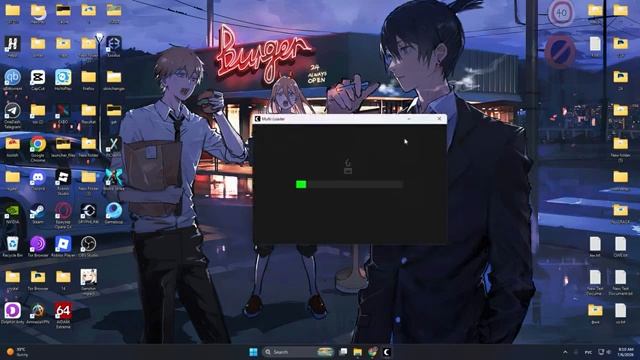The image size is (640, 360).
Task: Open the Blade Strike shortcut
Action: (x=113, y=180)
